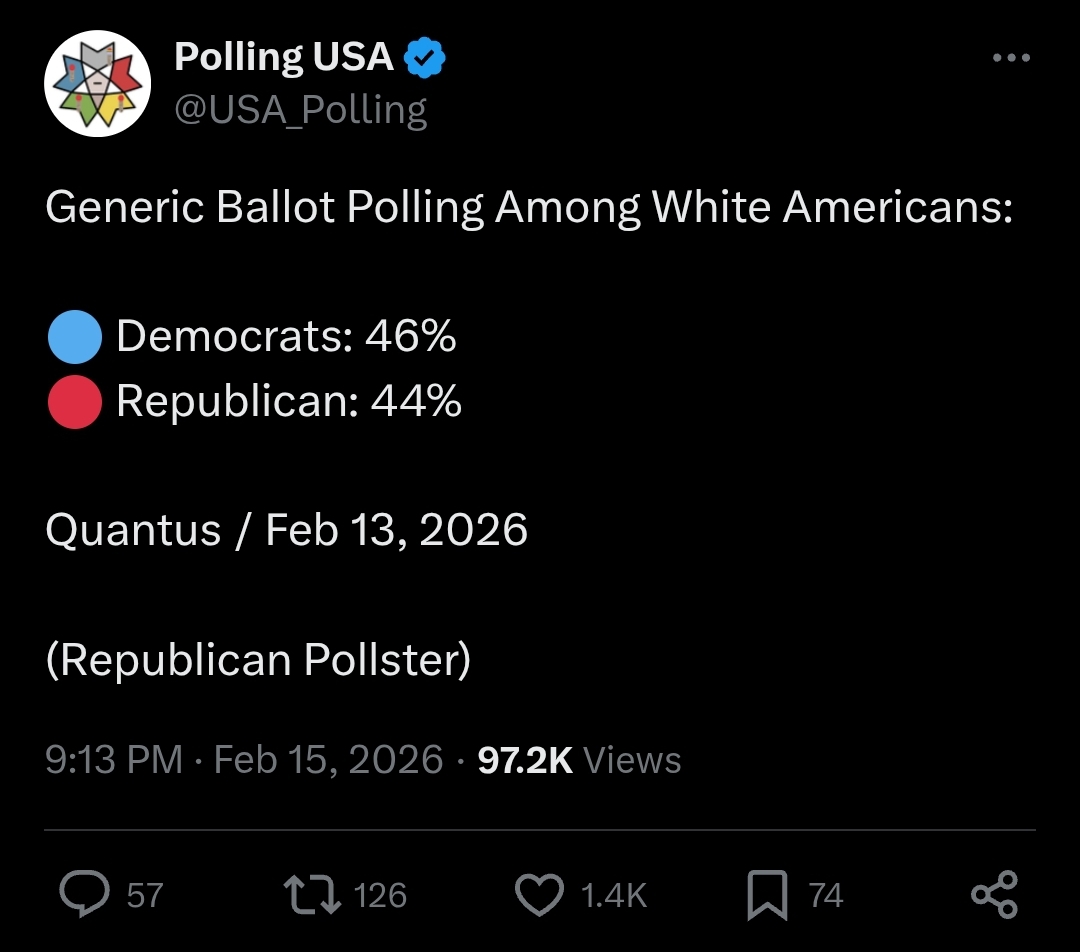This screenshot has width=1080, height=952.
Task: Click the Quantus / Feb 13, 2026 text
Action: [x=286, y=529]
